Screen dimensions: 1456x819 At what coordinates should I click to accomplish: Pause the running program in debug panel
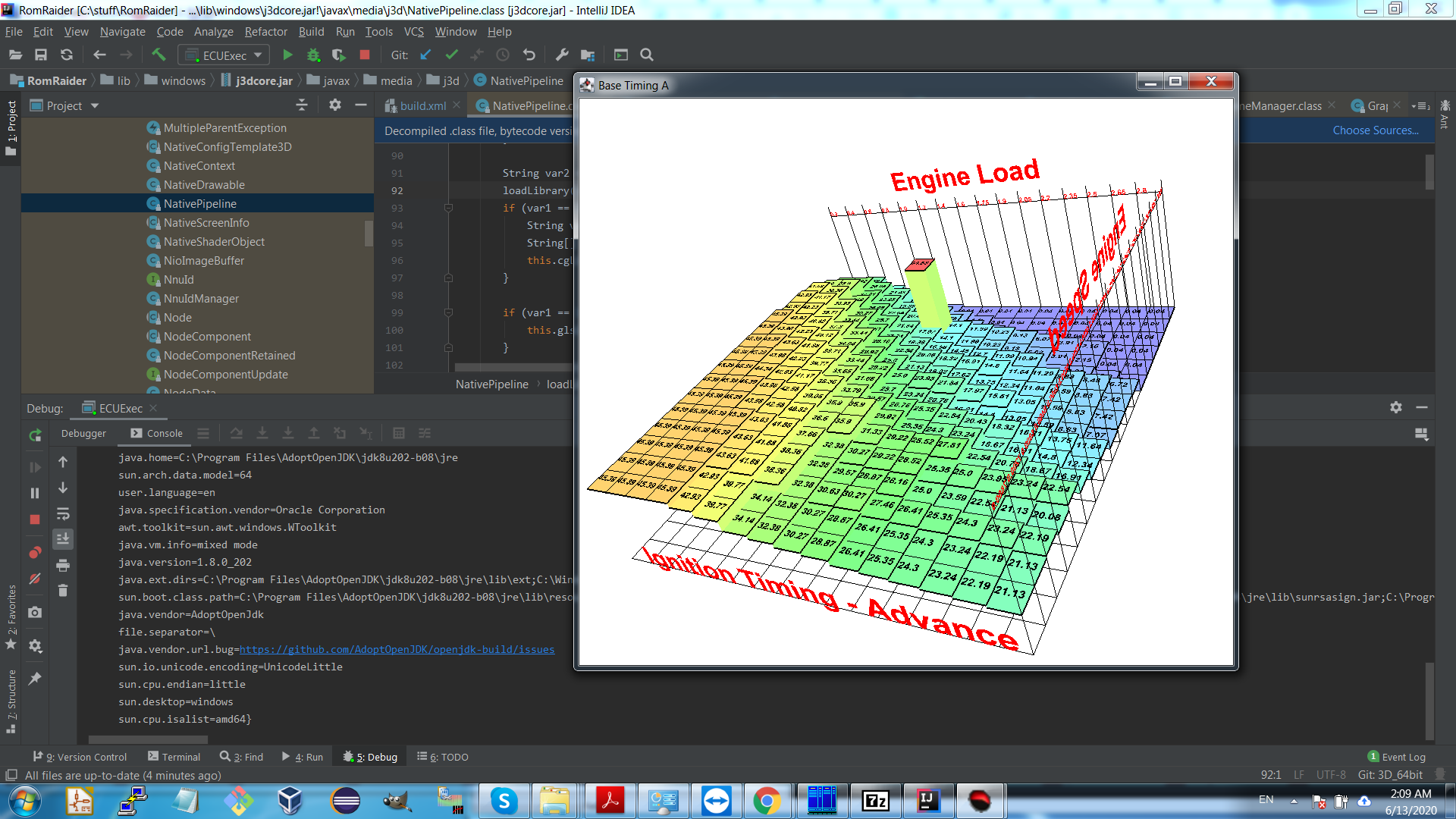pos(35,493)
